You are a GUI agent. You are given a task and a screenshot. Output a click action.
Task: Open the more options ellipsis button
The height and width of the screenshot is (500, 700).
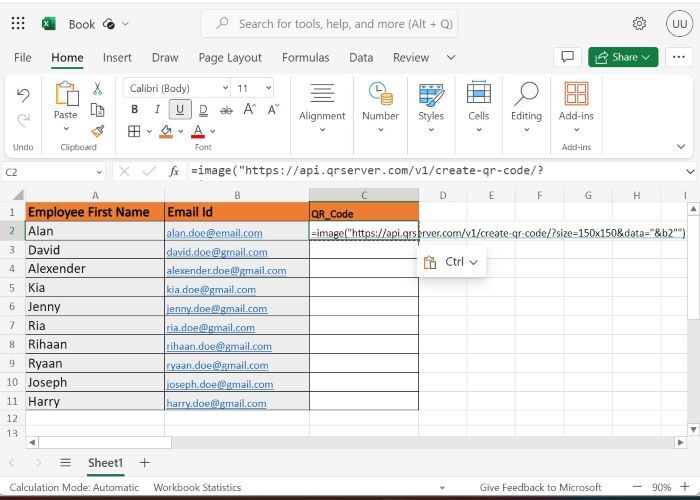pyautogui.click(x=679, y=57)
